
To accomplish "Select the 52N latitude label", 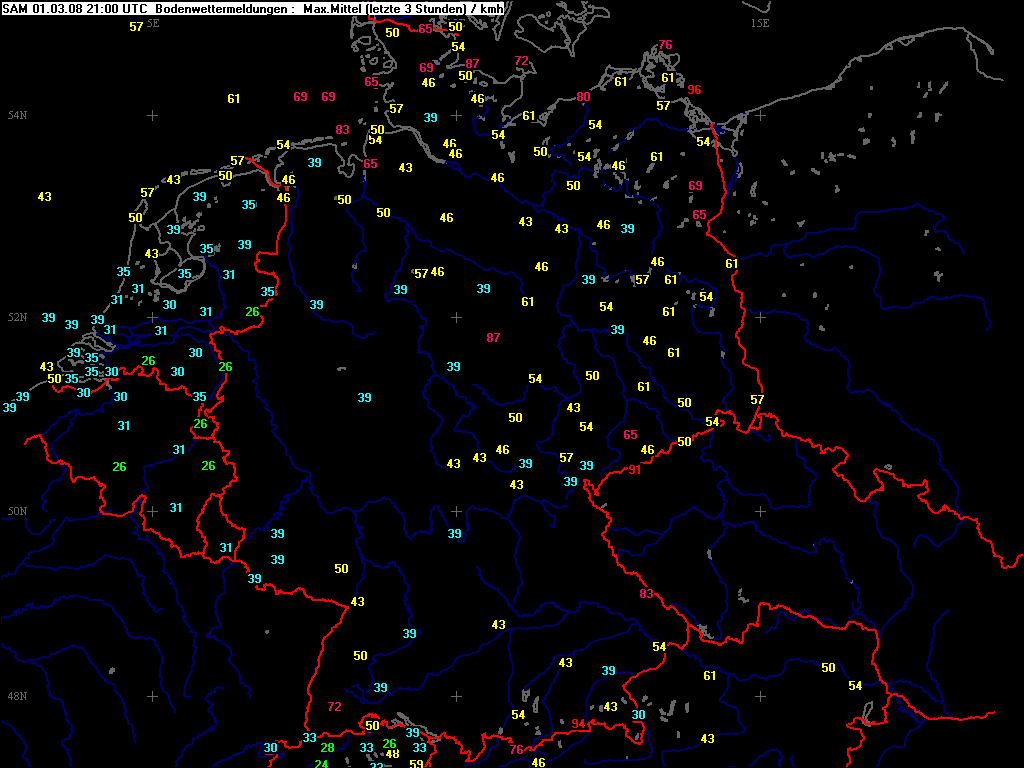I will 17,318.
